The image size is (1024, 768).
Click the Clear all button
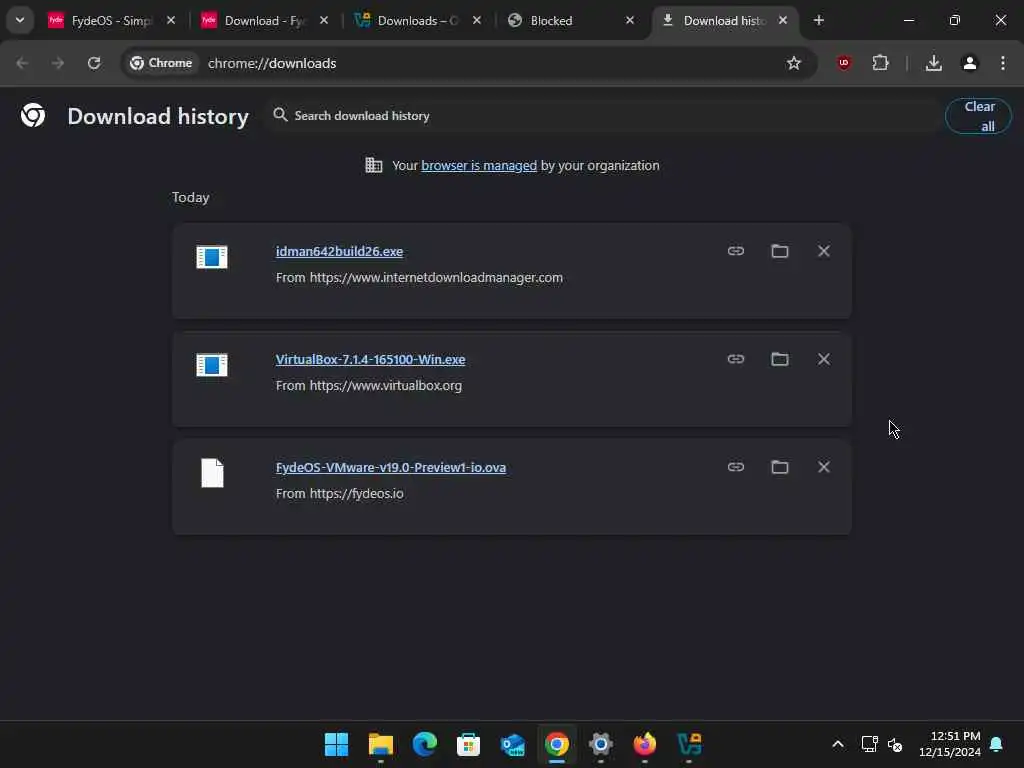pos(978,116)
